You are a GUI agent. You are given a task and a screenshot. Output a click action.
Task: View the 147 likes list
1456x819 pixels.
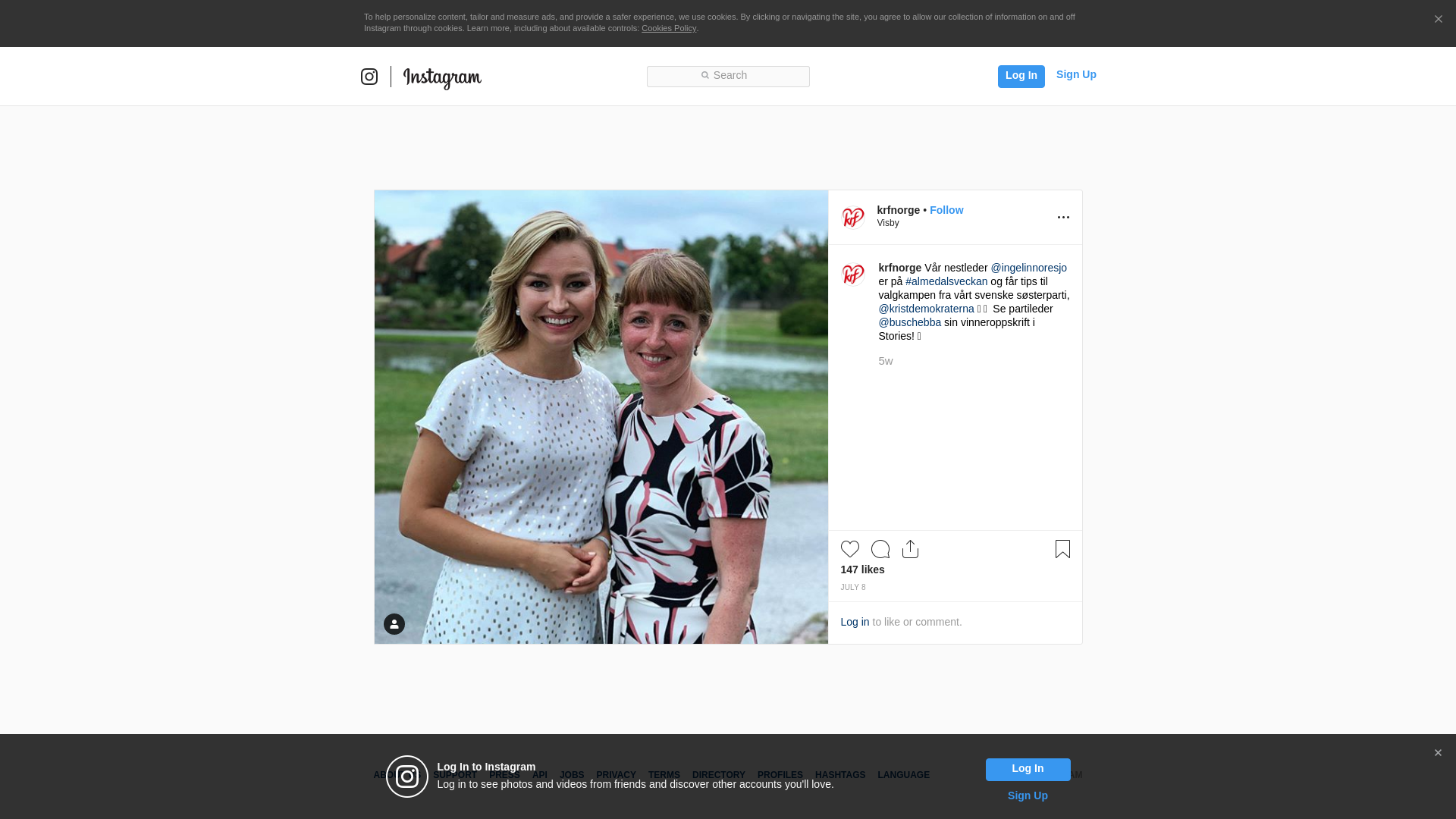pos(862,570)
